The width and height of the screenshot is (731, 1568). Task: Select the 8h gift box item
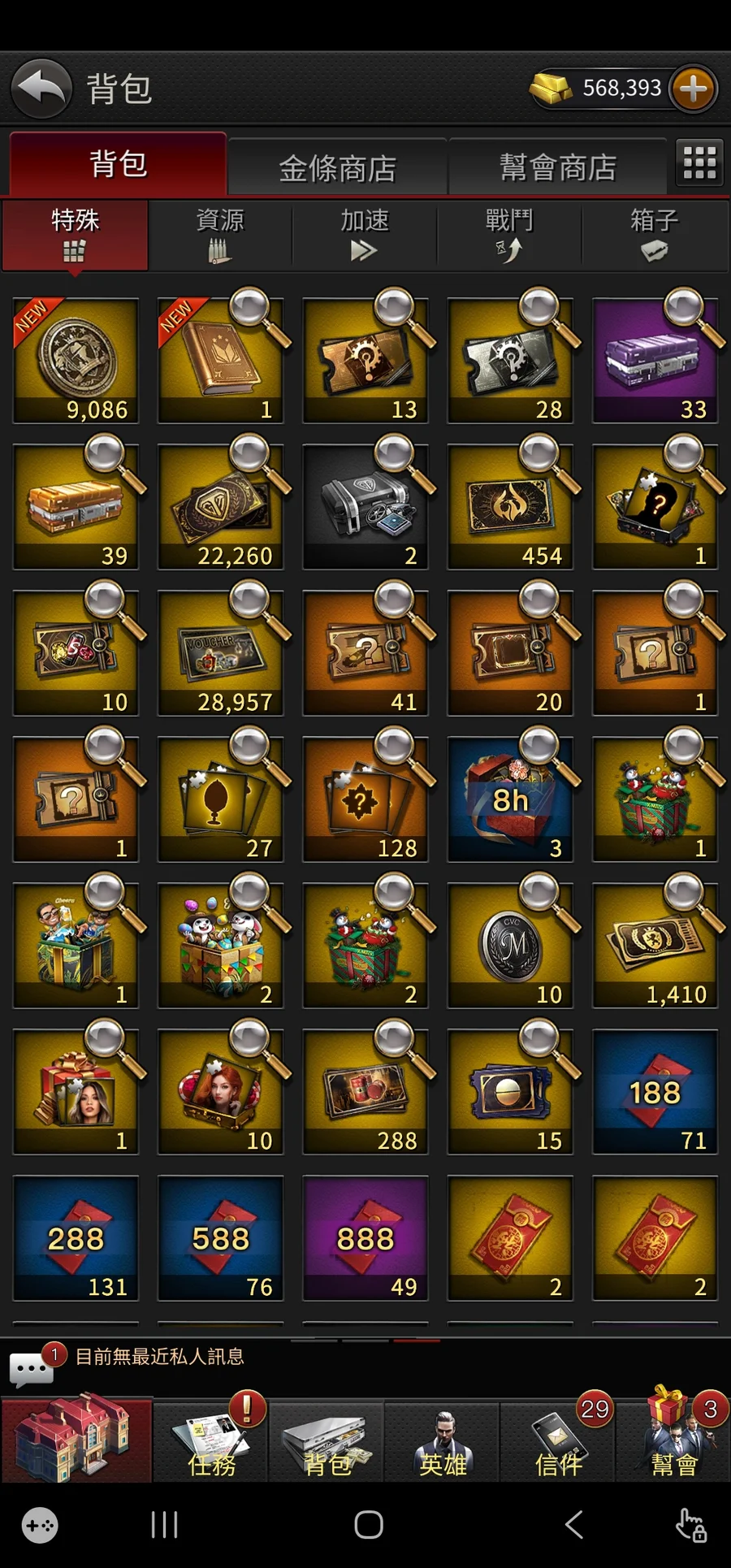pyautogui.click(x=510, y=799)
